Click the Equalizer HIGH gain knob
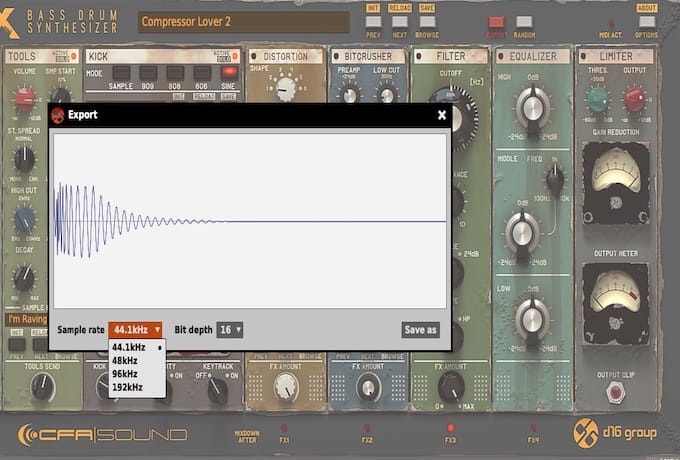 click(533, 108)
